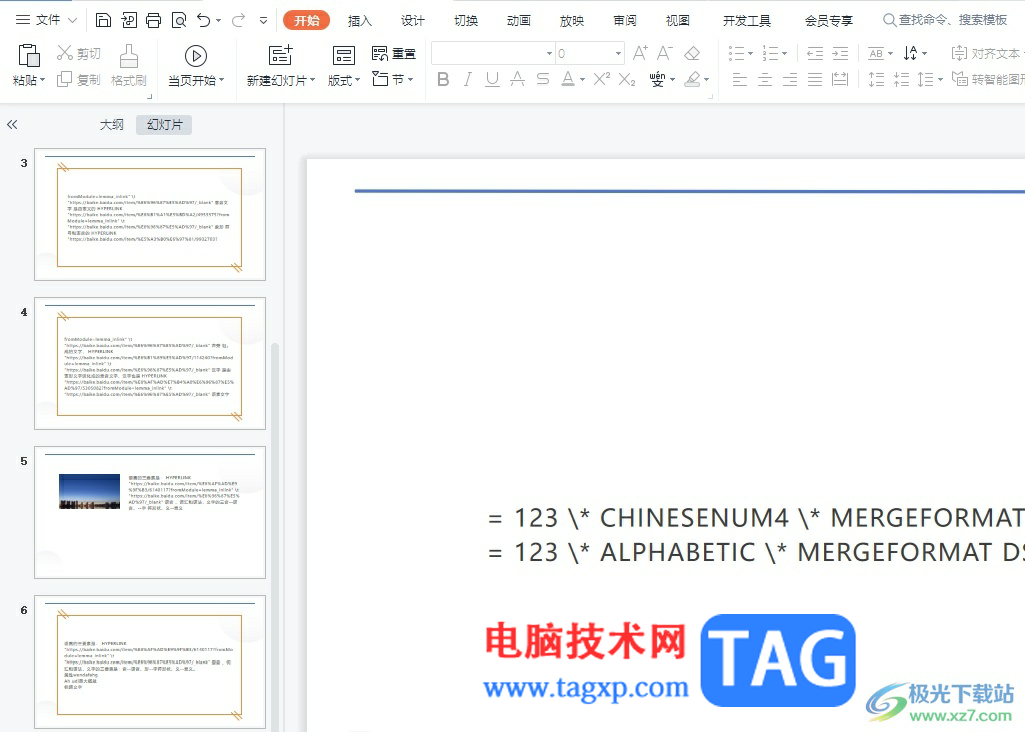1025x732 pixels.
Task: Click the clear formatting eraser icon
Action: pyautogui.click(x=692, y=53)
